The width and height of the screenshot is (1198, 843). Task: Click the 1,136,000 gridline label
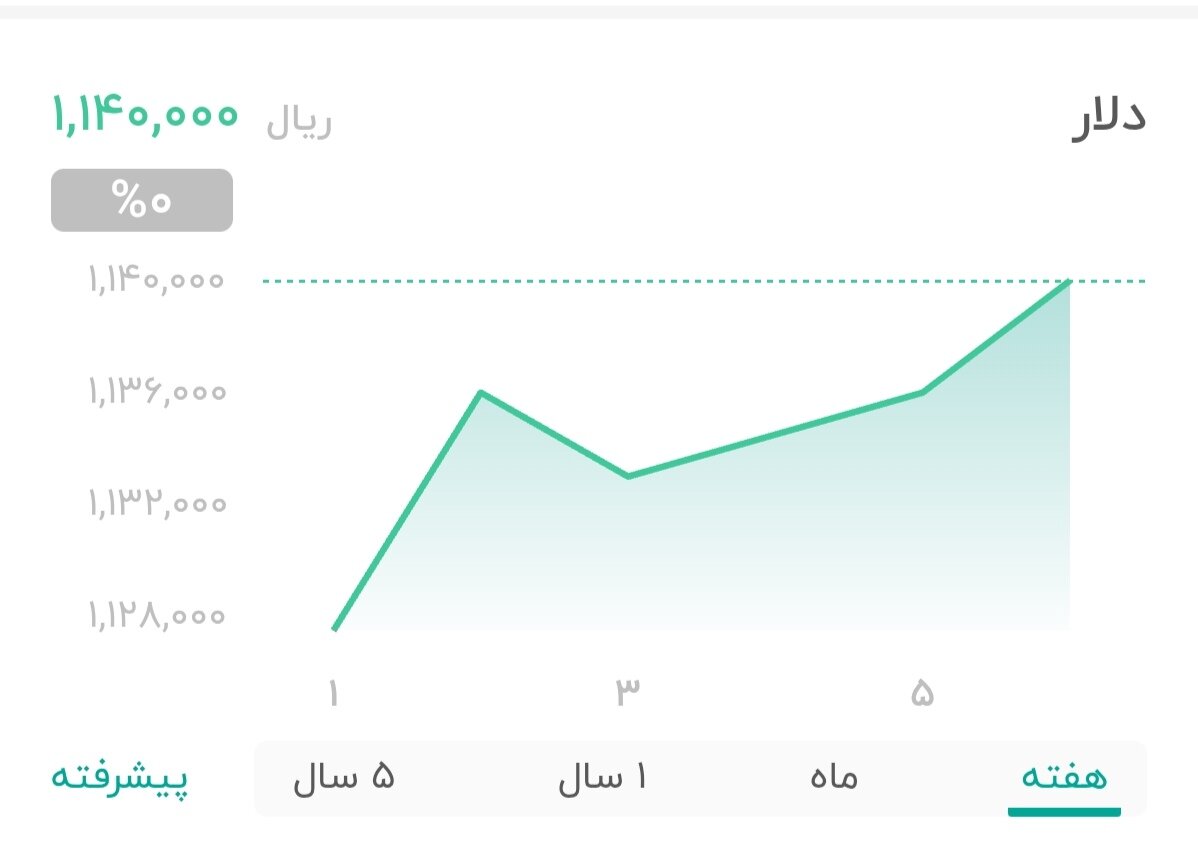point(155,392)
